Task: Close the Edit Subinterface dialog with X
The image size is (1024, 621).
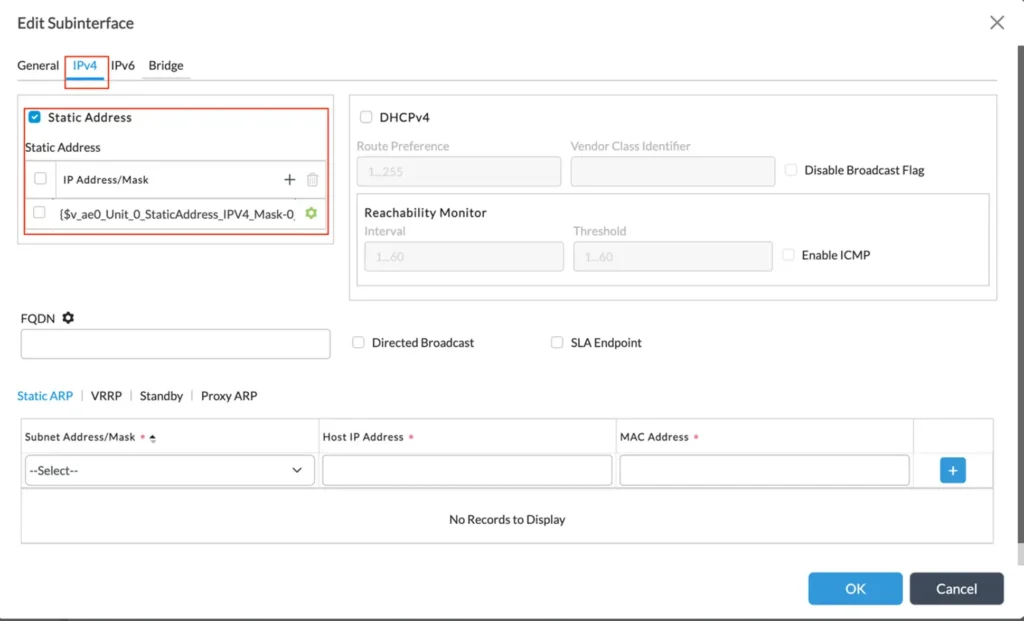Action: click(x=996, y=23)
